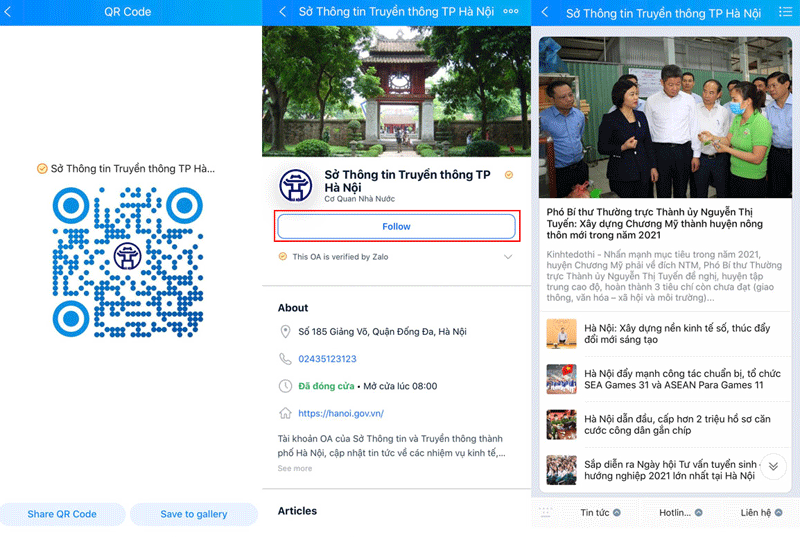Tap the verified-by-Zalo check icon

tap(283, 257)
